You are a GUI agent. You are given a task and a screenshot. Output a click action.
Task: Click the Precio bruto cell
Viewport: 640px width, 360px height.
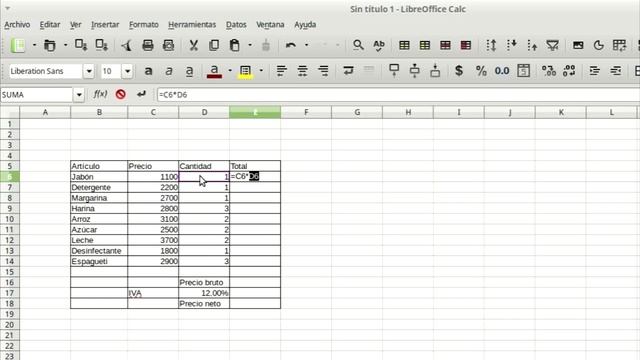tap(204, 282)
